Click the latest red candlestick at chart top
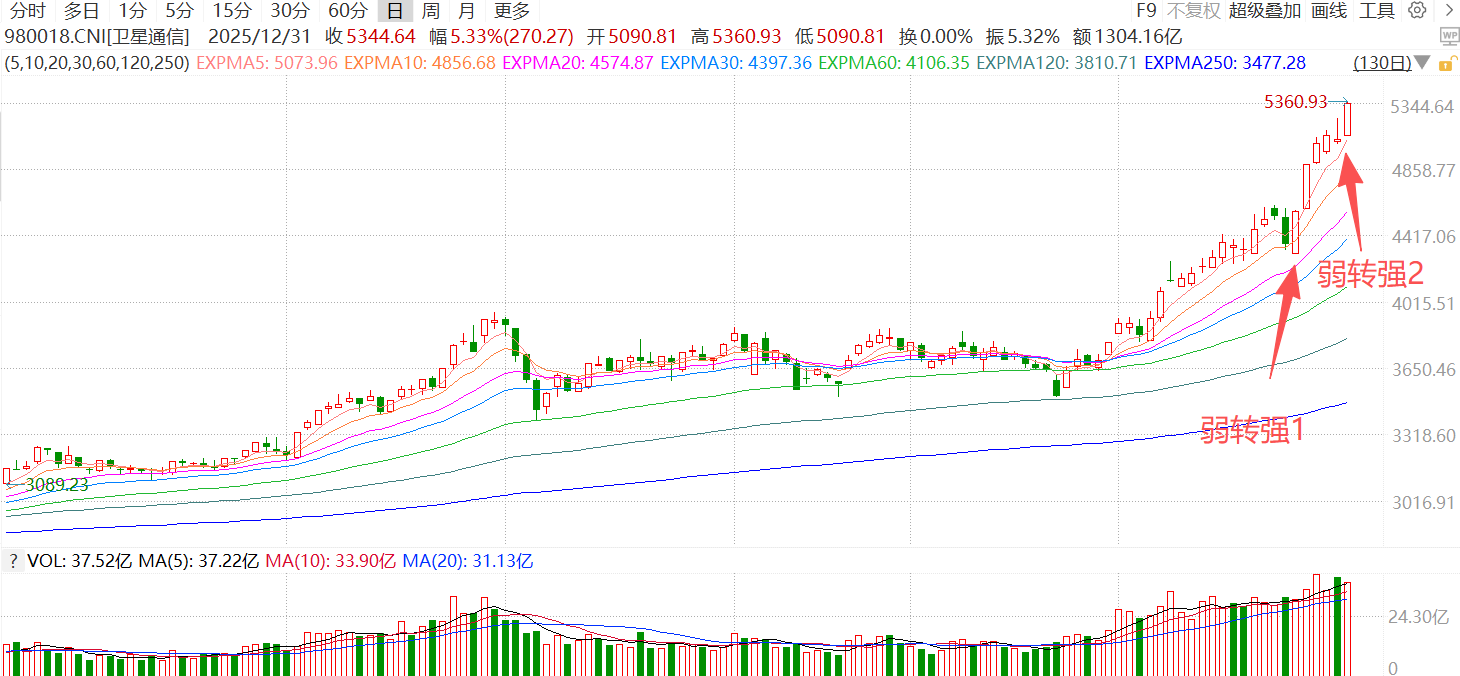 pos(1348,119)
